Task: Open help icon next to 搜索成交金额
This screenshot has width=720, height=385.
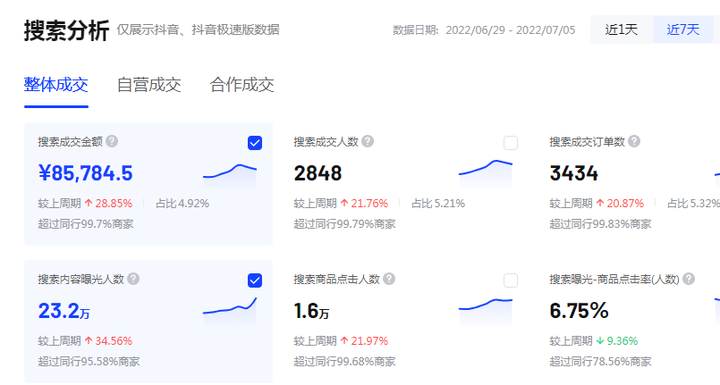Action: [112, 142]
